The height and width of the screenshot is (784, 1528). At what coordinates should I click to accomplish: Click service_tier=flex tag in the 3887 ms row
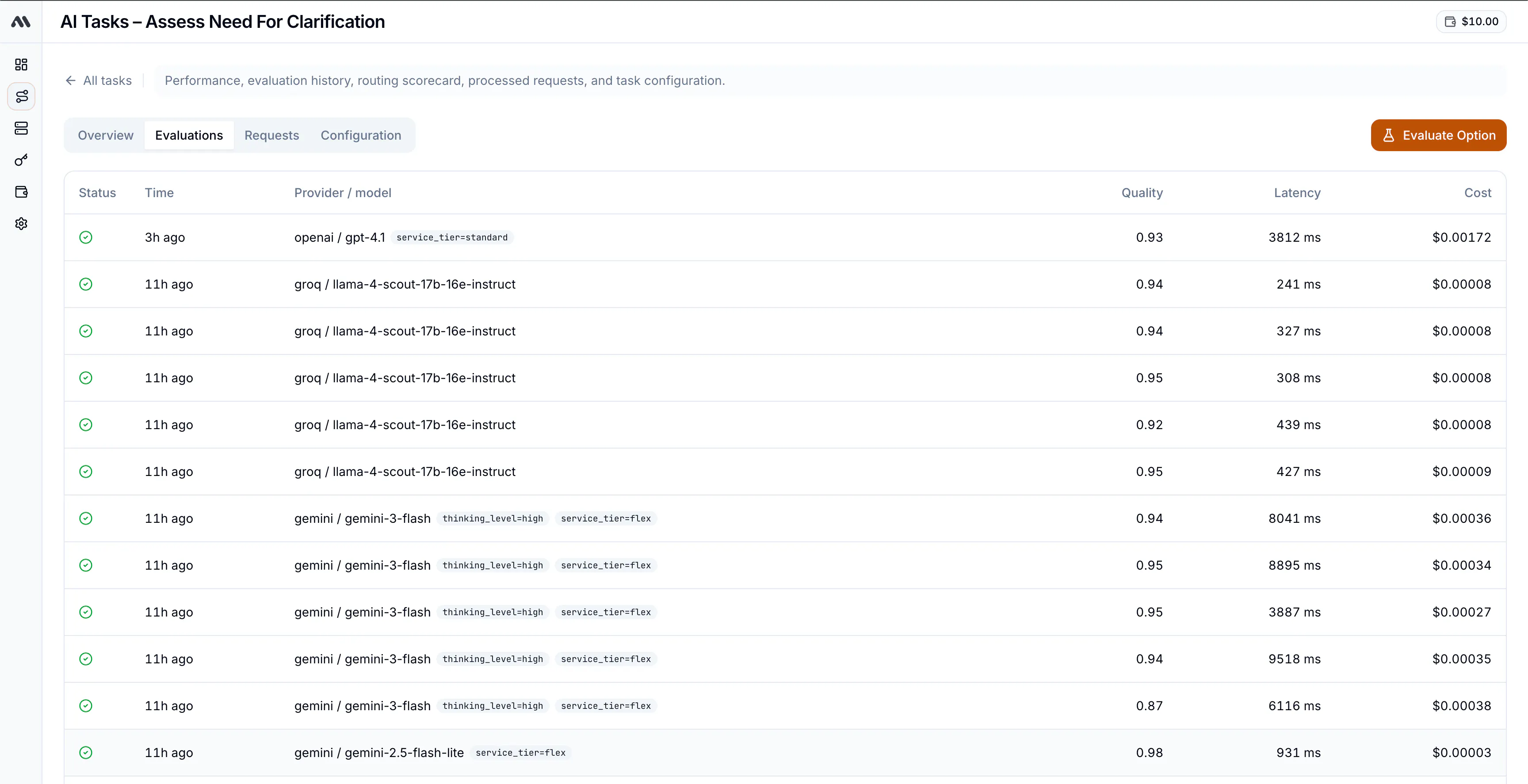point(606,612)
